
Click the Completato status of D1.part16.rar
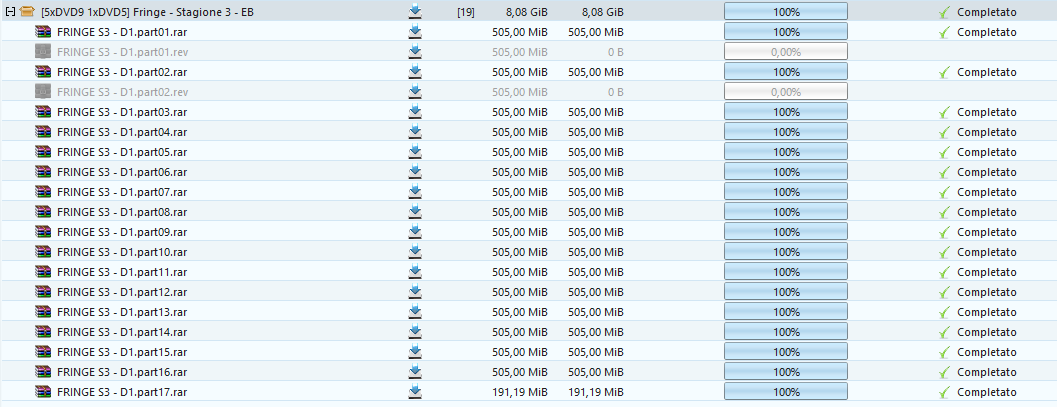(x=987, y=372)
